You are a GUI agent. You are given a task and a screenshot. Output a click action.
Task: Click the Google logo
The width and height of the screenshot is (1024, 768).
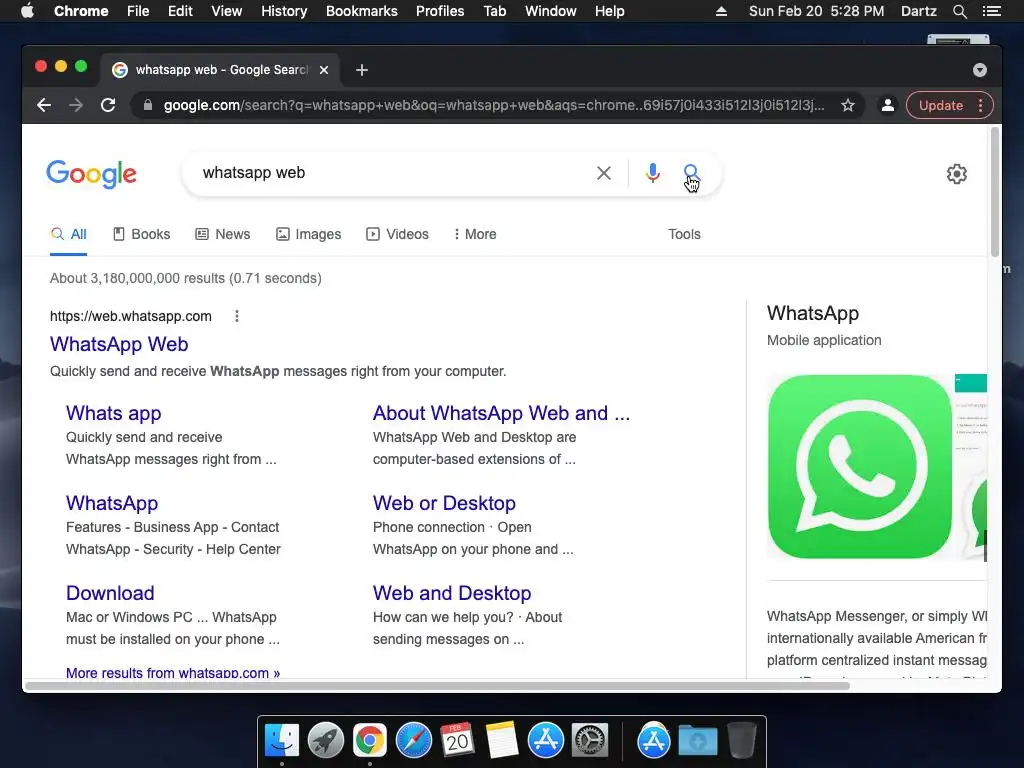coord(91,174)
